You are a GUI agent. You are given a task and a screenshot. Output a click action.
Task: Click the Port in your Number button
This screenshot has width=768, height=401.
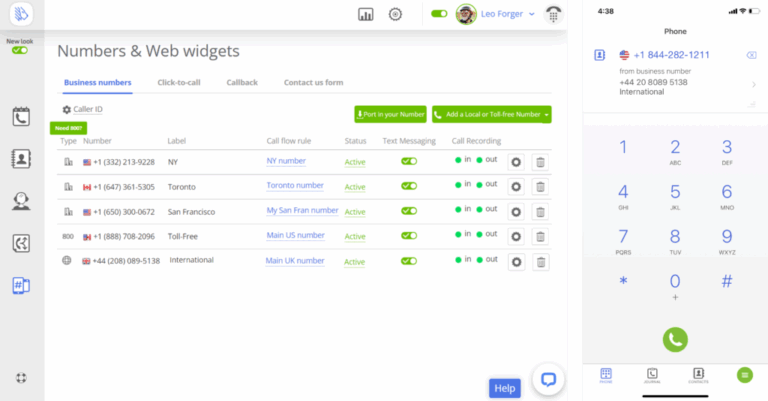coord(390,115)
